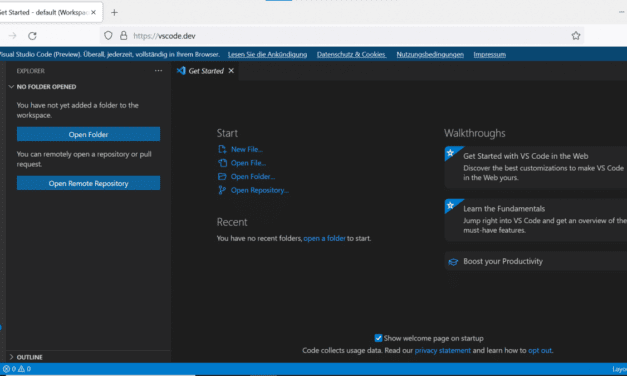
Task: Open Boost your Productivity walkthrough
Action: 536,261
